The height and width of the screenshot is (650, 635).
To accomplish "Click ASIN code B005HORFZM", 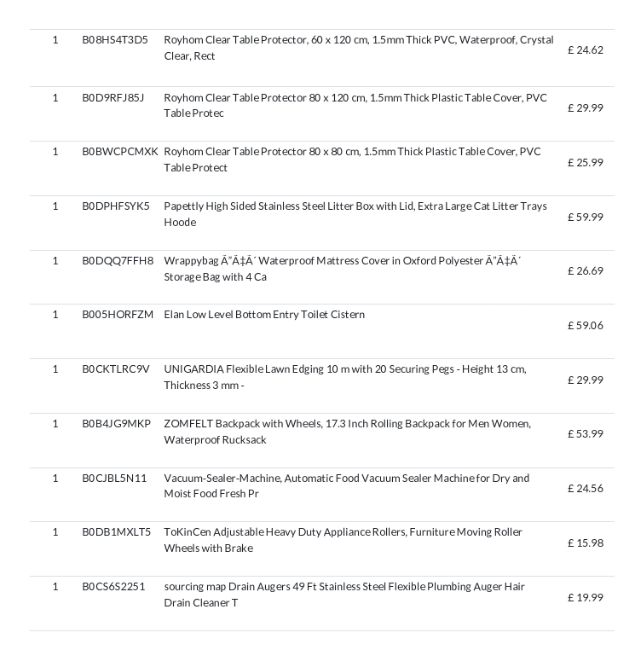I will coord(118,315).
